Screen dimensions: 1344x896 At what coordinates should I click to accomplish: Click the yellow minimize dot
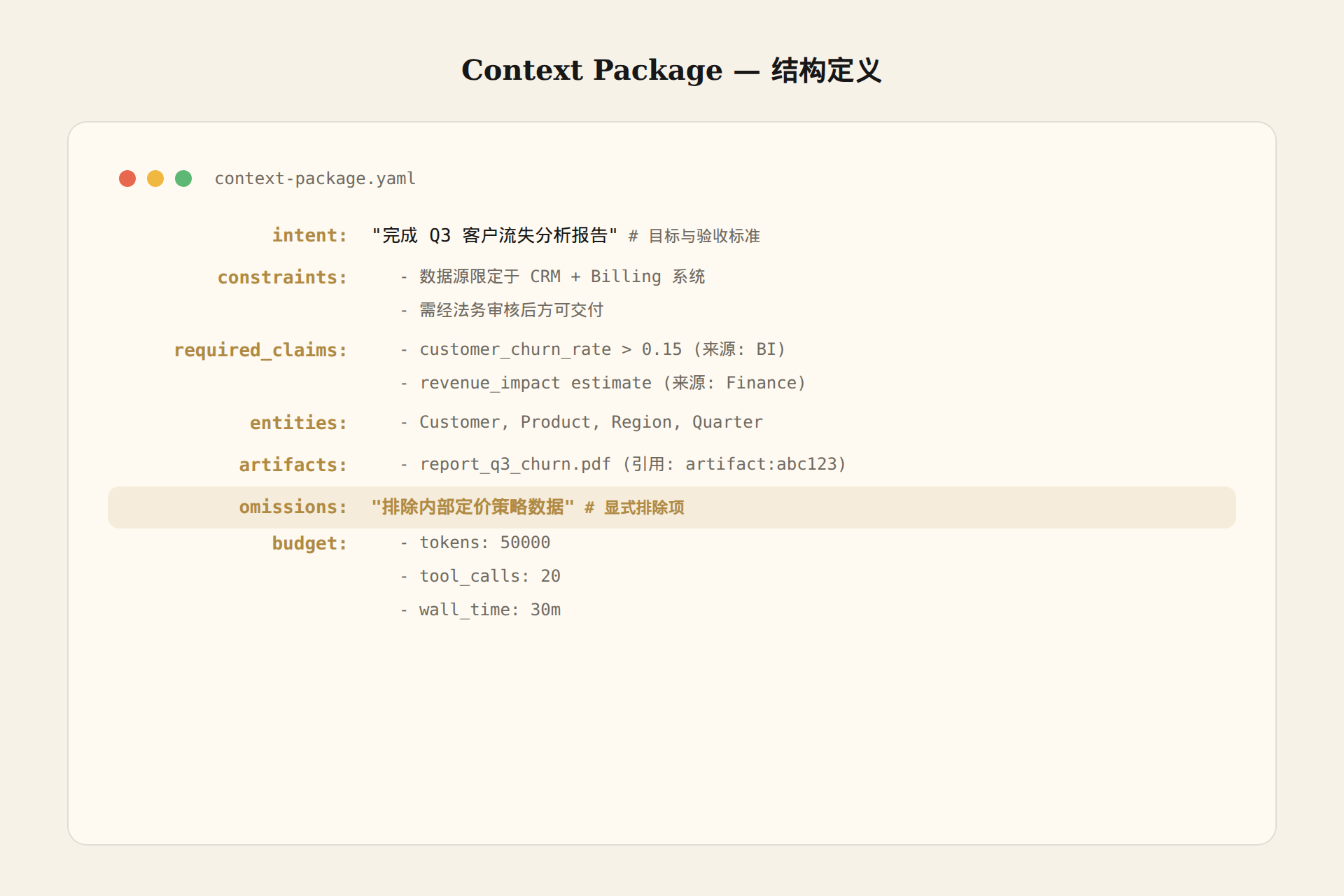point(155,178)
